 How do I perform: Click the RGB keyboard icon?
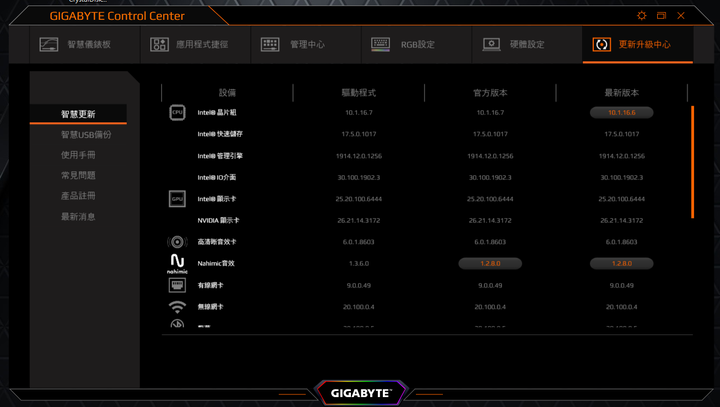pos(380,45)
